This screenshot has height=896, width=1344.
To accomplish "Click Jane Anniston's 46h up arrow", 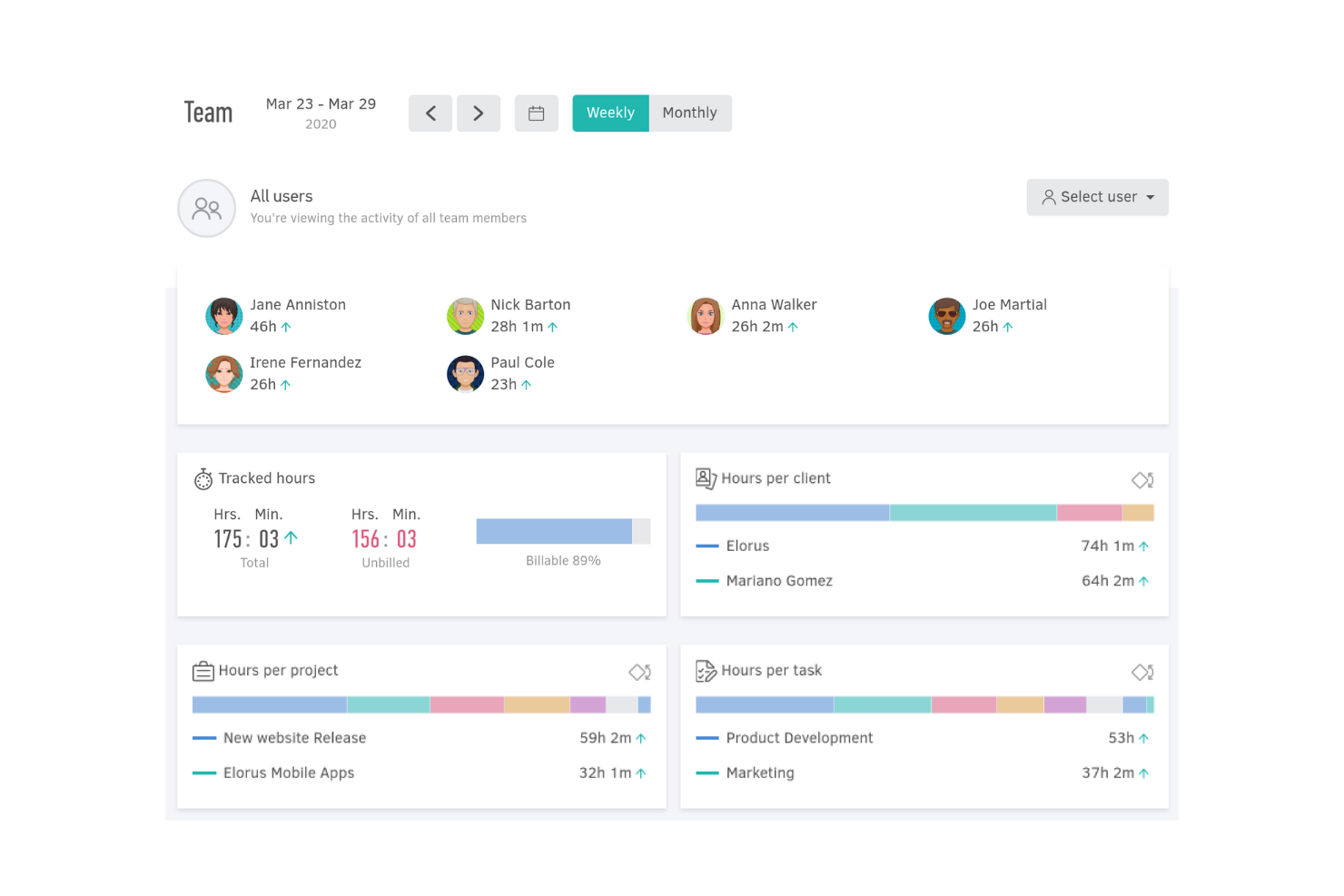I will tap(286, 327).
